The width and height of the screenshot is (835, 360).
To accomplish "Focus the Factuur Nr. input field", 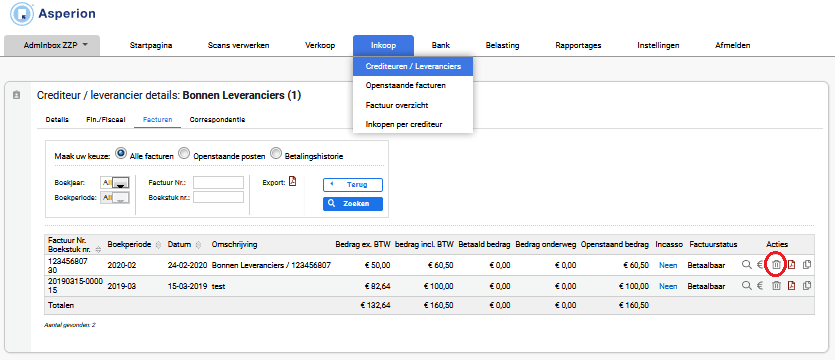I will pyautogui.click(x=218, y=183).
